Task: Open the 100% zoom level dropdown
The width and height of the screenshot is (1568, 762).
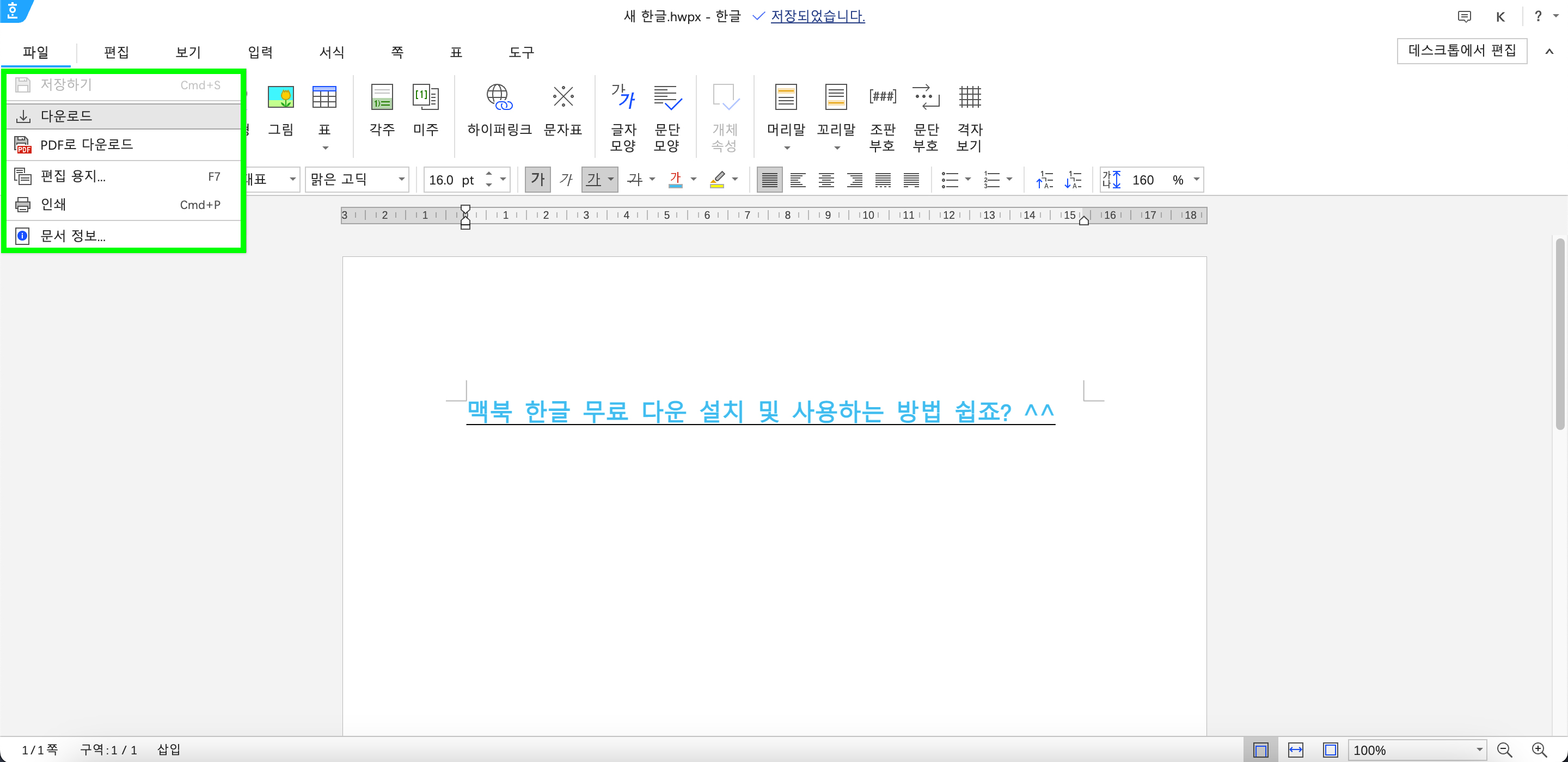Action: 1479,750
